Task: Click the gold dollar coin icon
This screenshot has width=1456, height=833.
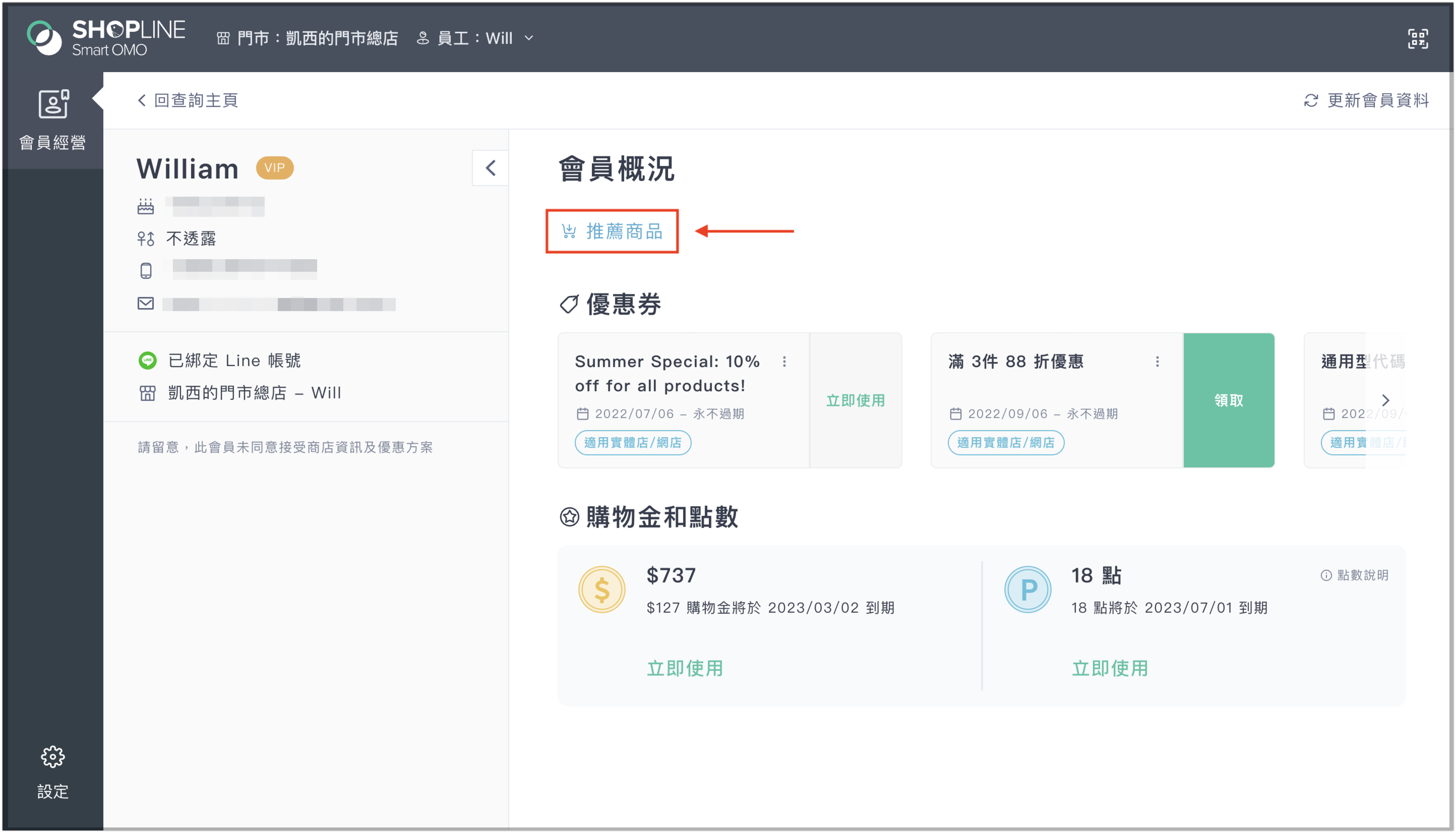Action: point(602,589)
